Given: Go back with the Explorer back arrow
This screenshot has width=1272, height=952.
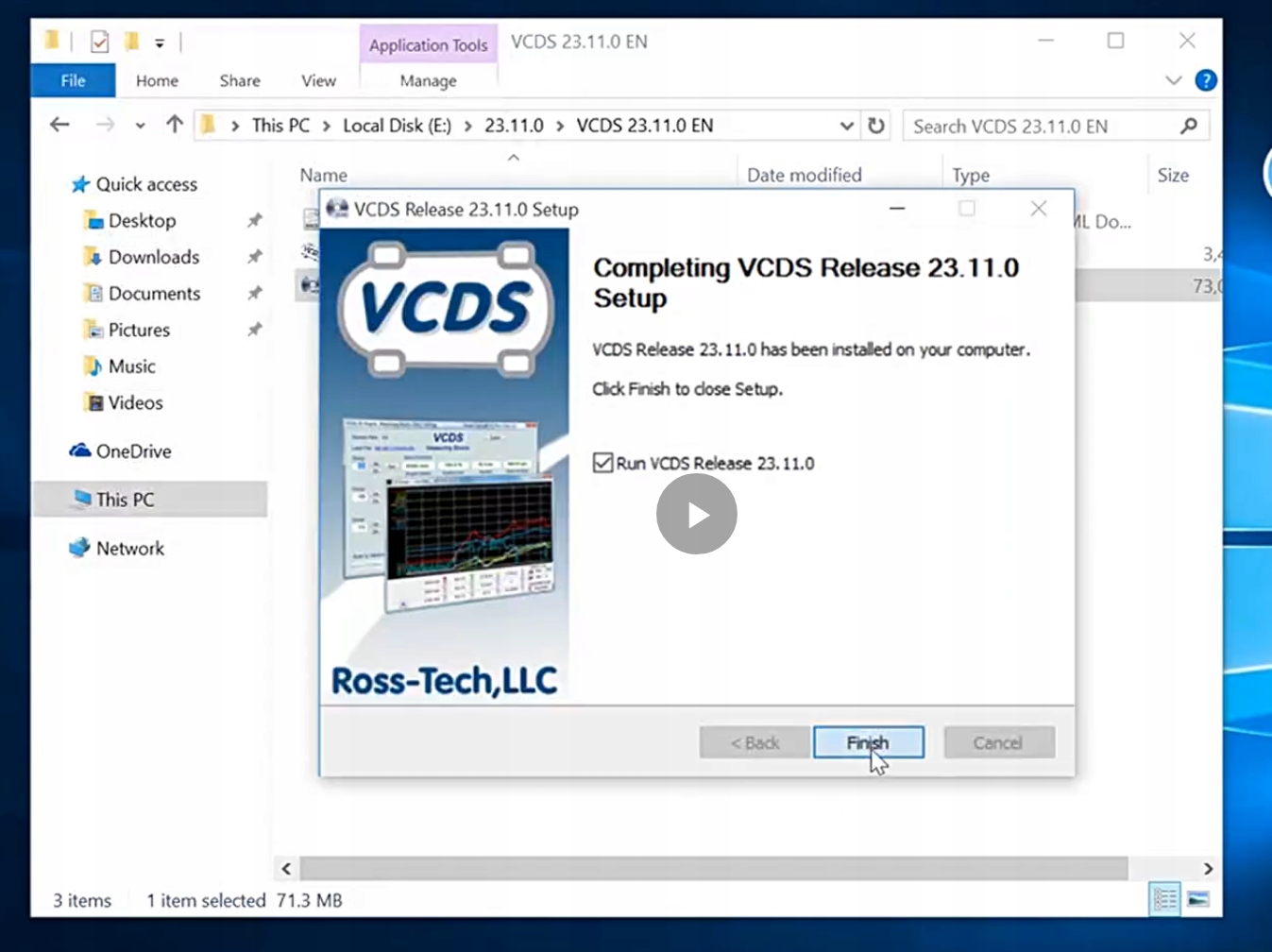Looking at the screenshot, I should pyautogui.click(x=59, y=125).
